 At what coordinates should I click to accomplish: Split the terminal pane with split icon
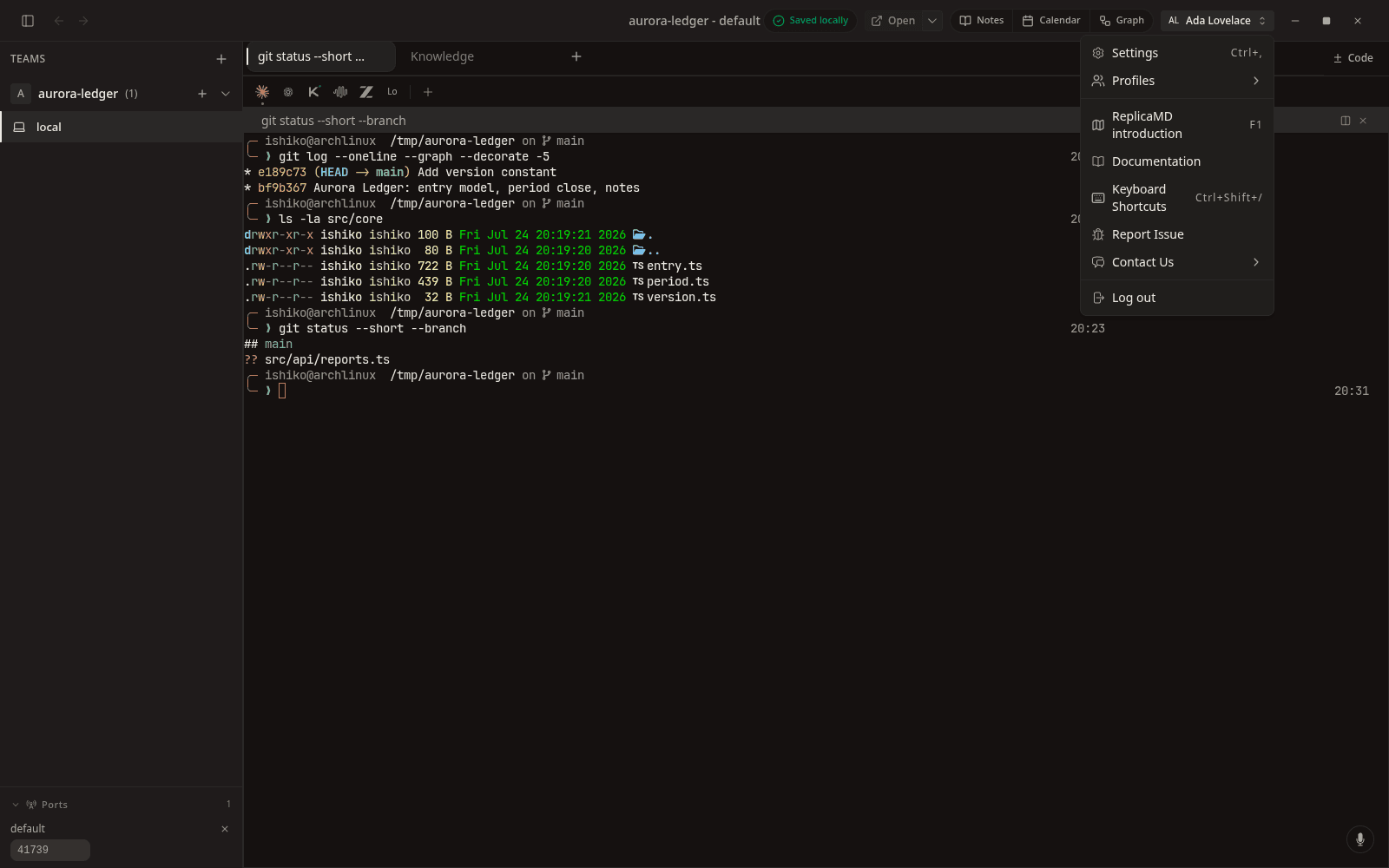(1346, 121)
